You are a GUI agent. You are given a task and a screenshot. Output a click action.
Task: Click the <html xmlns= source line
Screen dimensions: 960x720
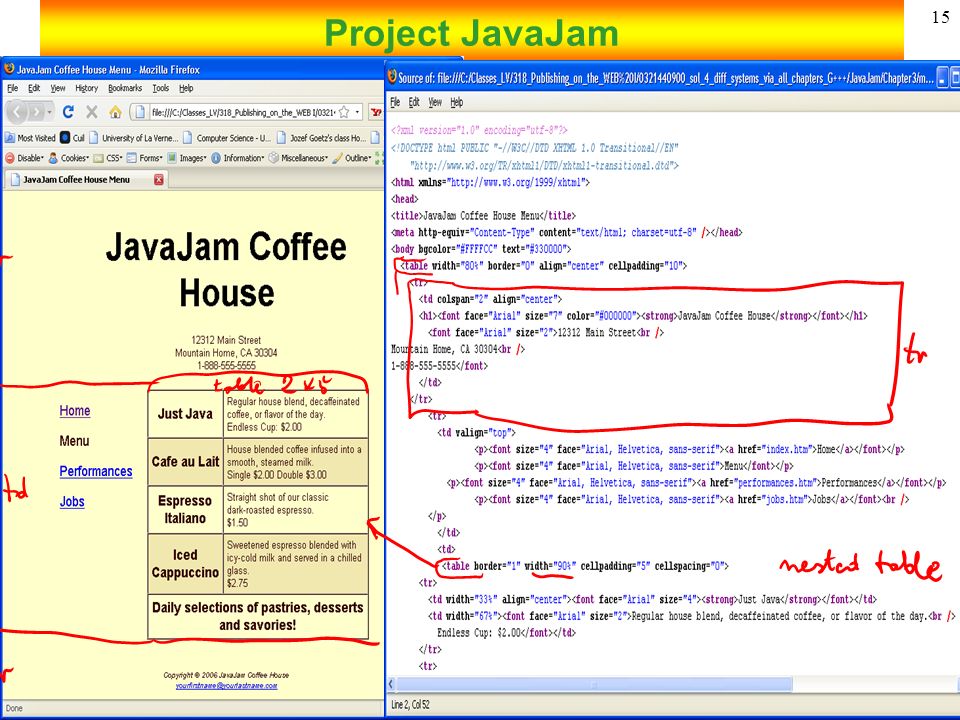(490, 182)
